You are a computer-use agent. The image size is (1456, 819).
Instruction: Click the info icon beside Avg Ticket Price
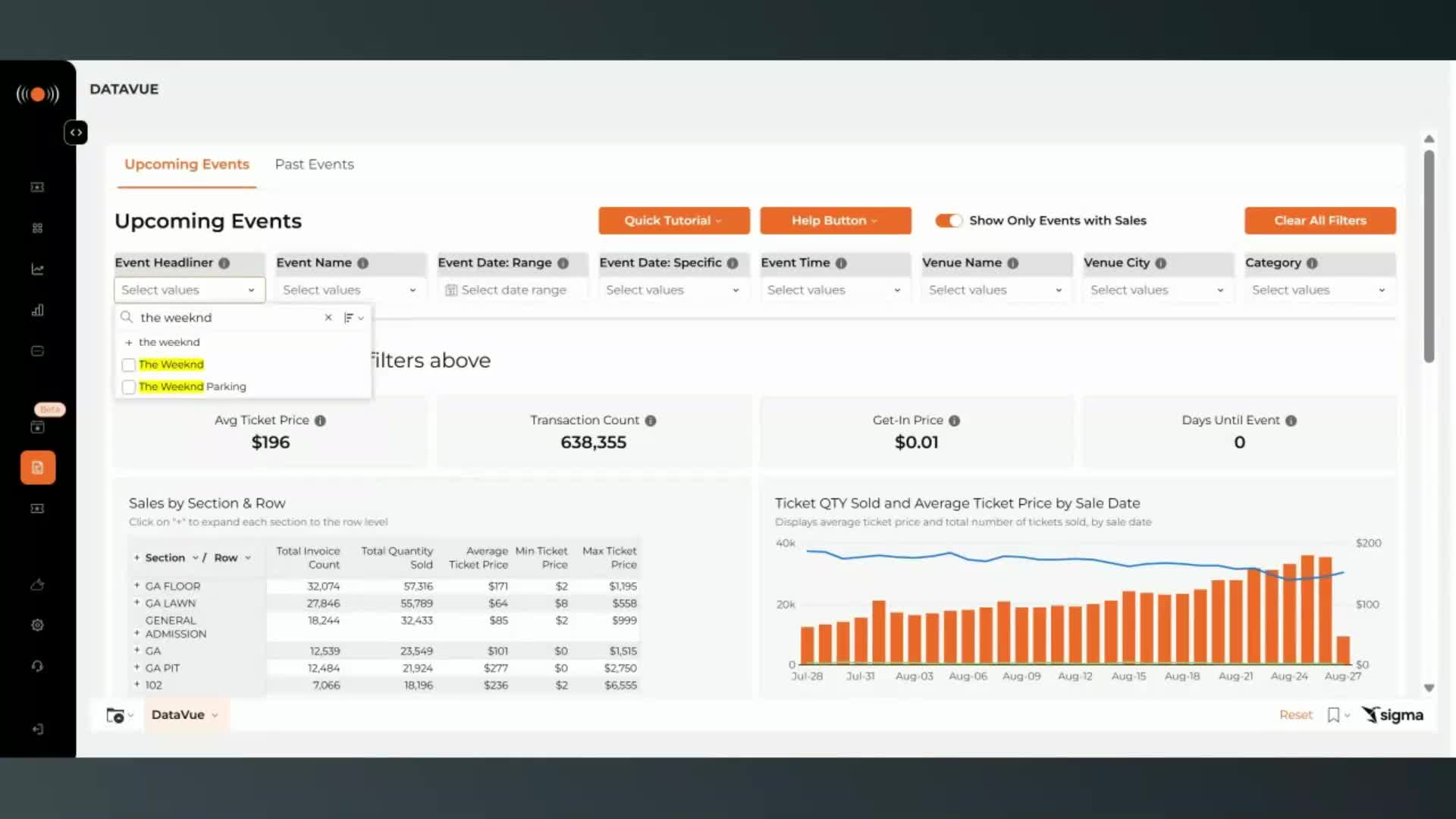click(320, 421)
